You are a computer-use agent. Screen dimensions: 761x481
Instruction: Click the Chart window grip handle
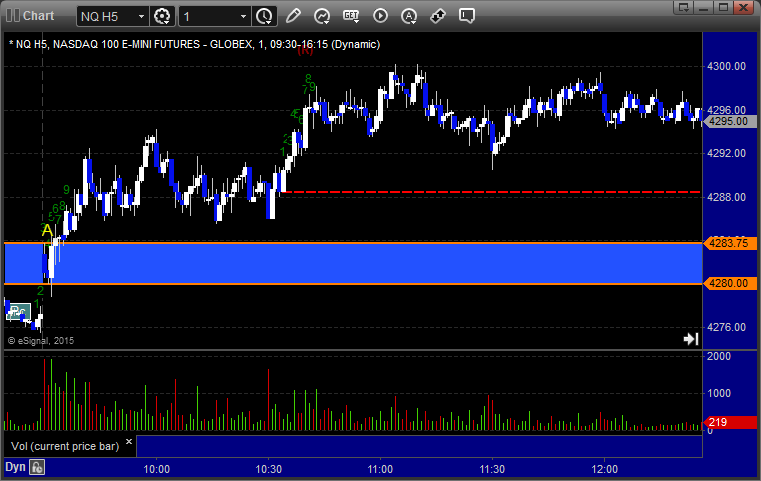(x=13, y=16)
